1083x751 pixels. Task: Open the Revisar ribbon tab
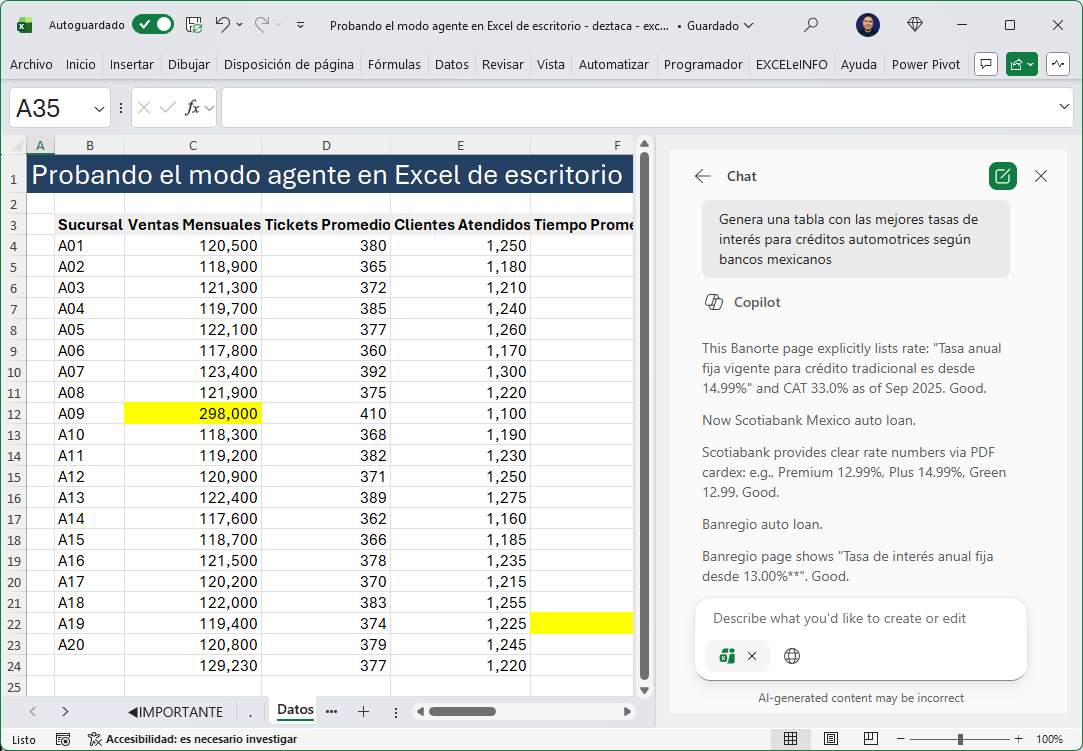(502, 64)
